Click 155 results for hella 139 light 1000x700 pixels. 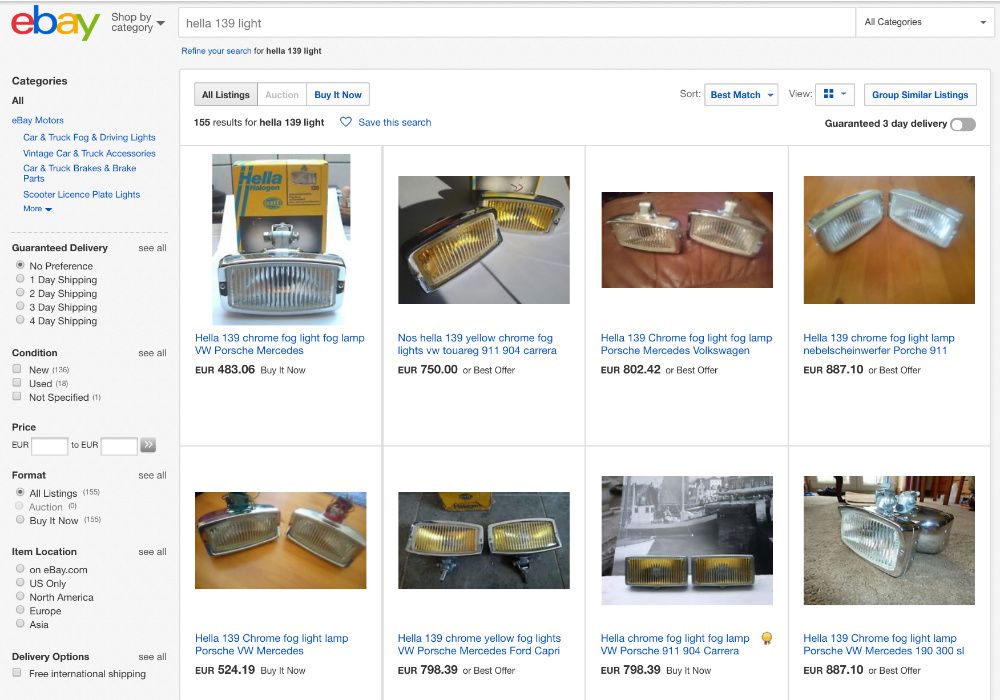259,122
